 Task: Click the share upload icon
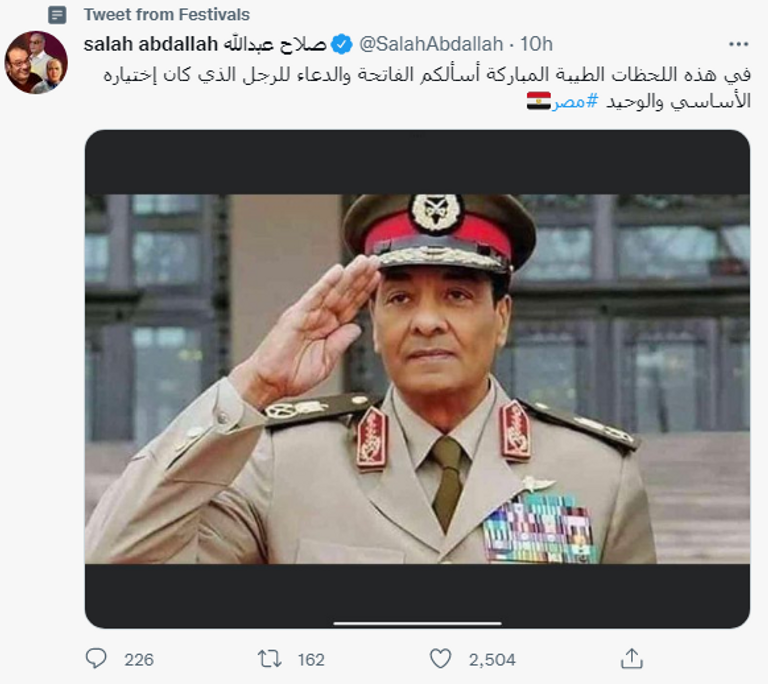tap(631, 658)
